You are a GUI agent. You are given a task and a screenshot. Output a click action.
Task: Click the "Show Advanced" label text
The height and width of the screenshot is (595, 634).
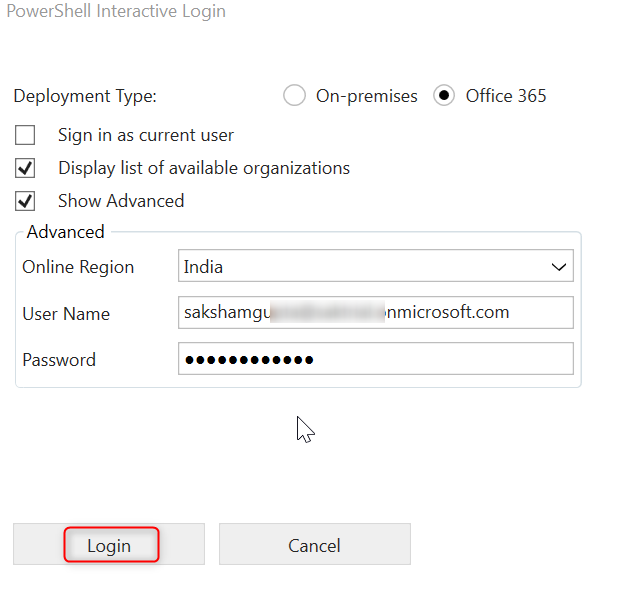pos(121,201)
